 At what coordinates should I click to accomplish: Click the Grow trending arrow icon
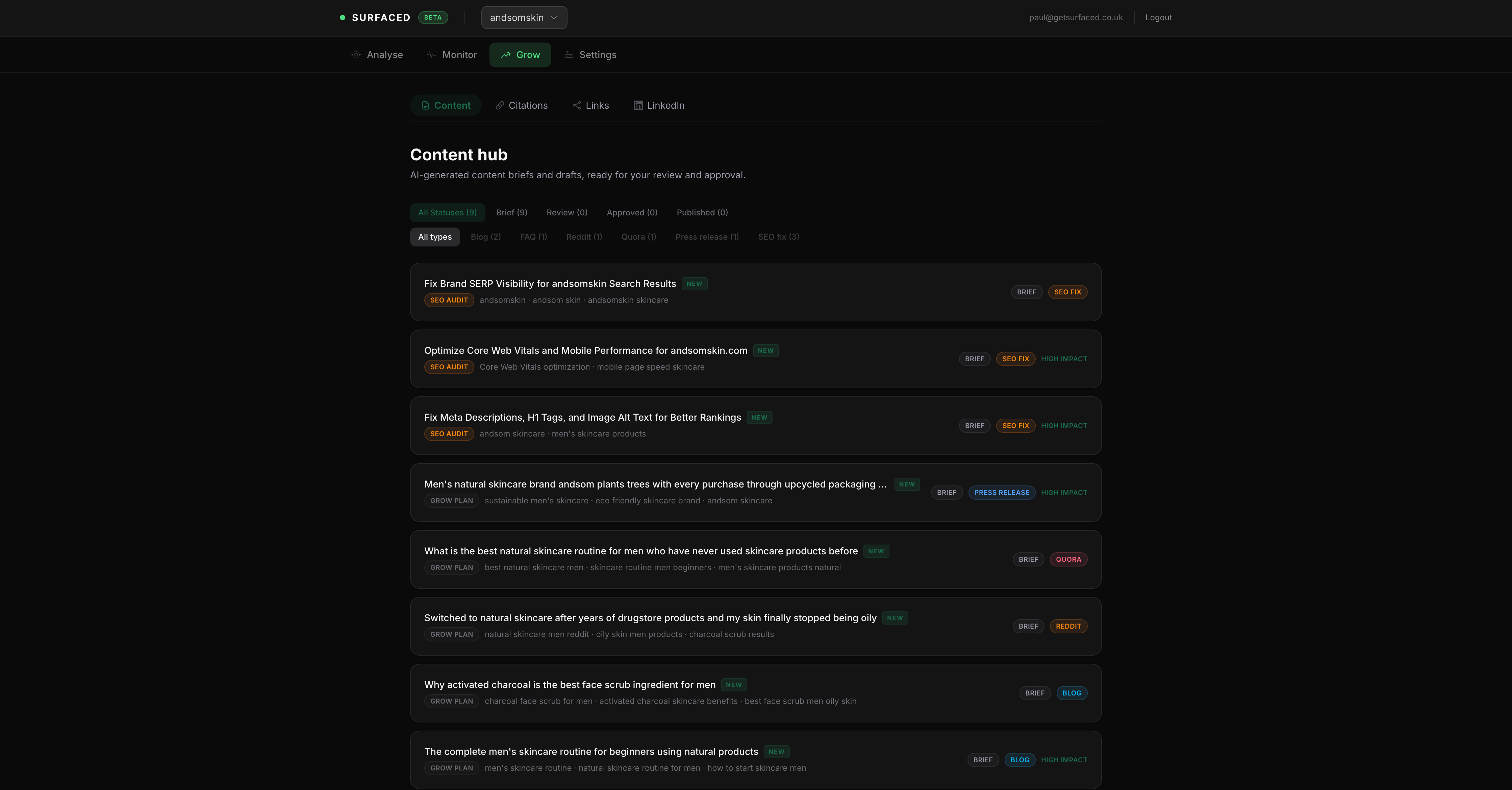pyautogui.click(x=505, y=55)
